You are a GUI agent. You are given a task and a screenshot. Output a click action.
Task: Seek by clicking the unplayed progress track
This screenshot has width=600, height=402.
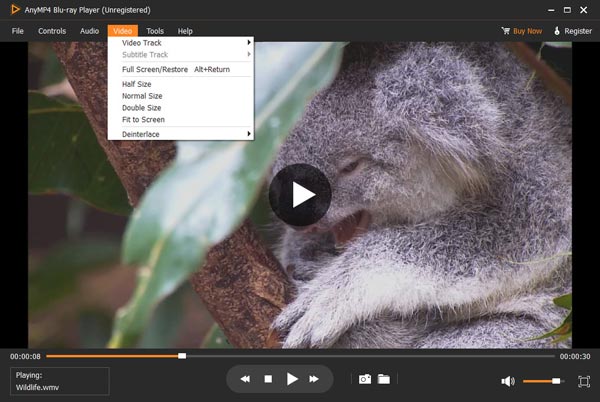tap(370, 356)
